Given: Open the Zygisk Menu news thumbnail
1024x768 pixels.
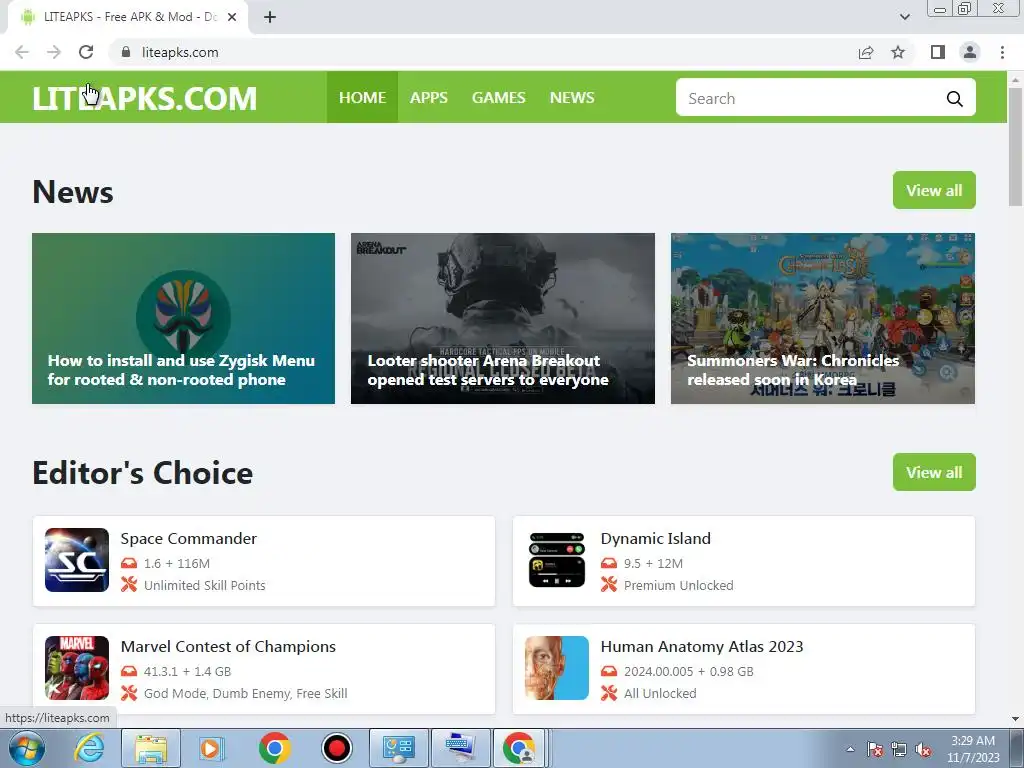Looking at the screenshot, I should point(184,318).
